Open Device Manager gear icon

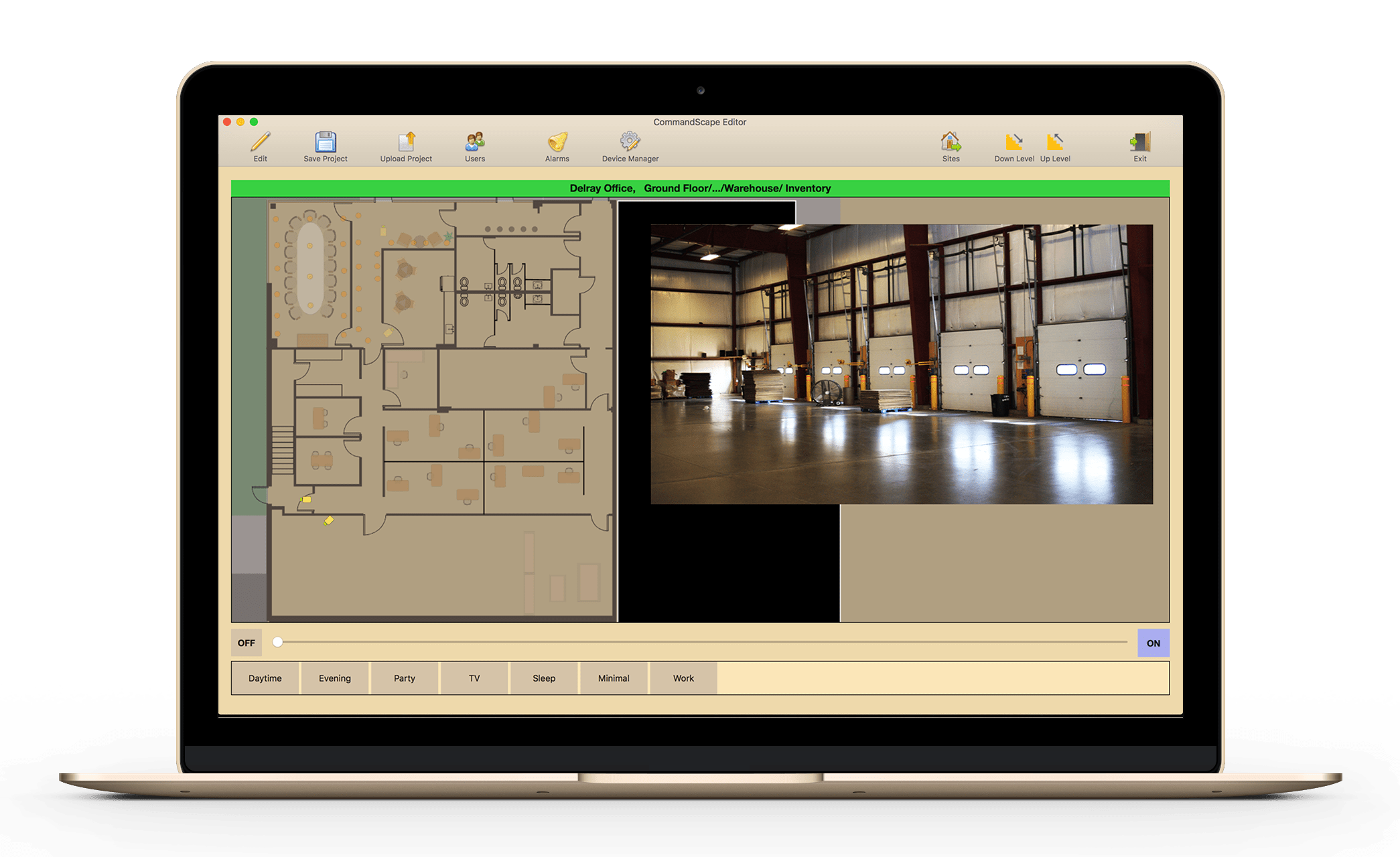point(630,142)
